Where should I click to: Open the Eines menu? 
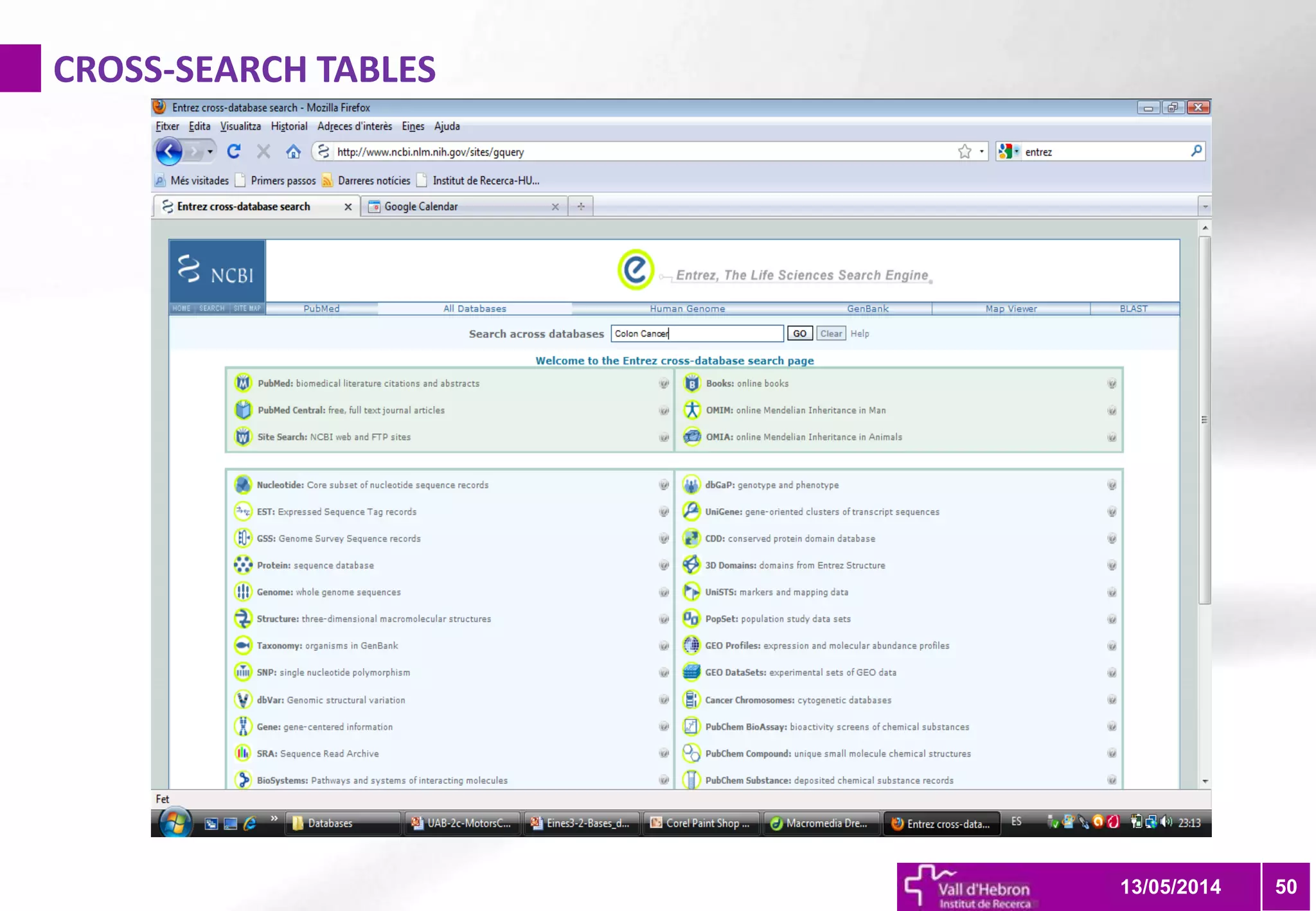pyautogui.click(x=413, y=127)
